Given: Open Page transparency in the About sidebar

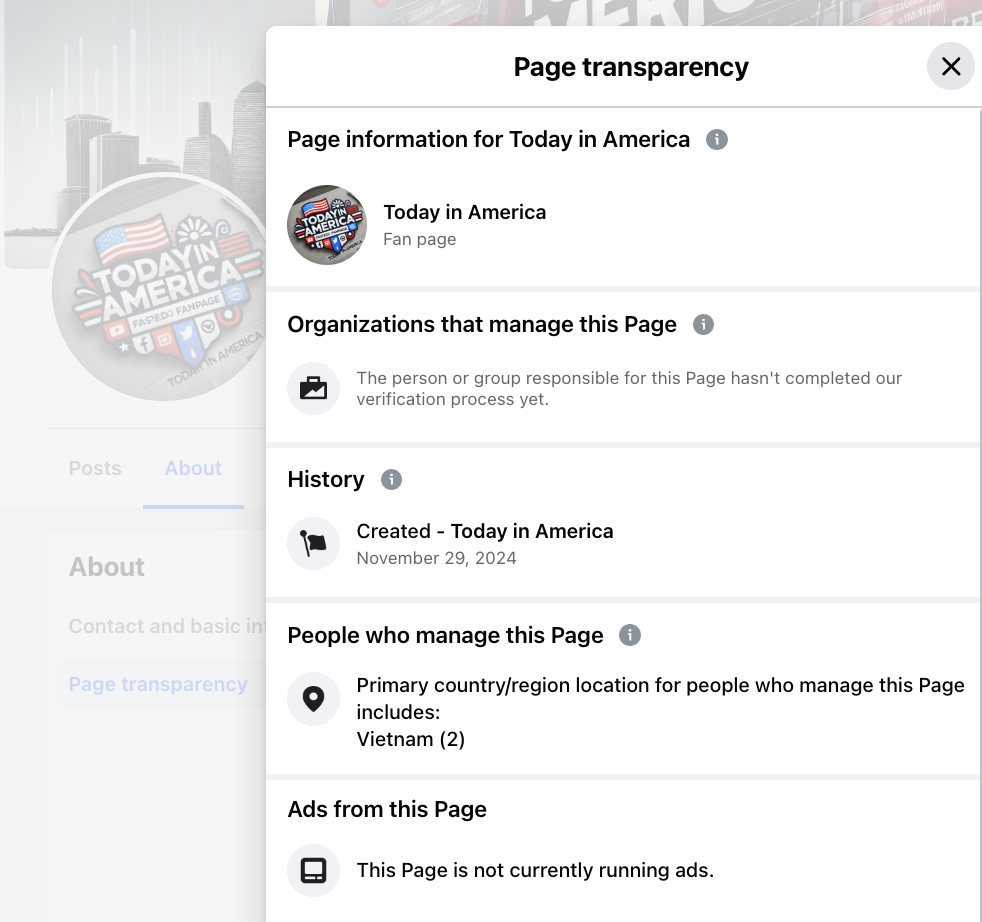Looking at the screenshot, I should pos(158,684).
